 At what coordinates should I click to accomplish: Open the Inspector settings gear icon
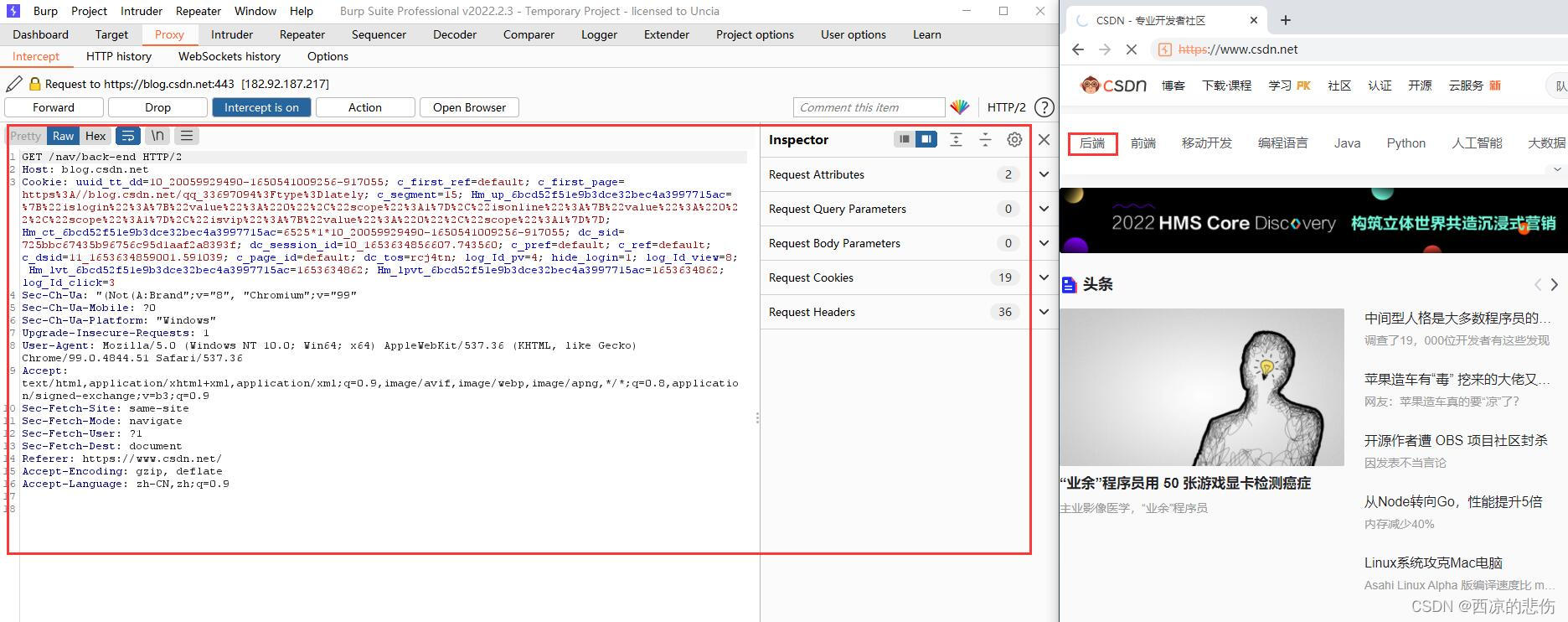[1014, 140]
